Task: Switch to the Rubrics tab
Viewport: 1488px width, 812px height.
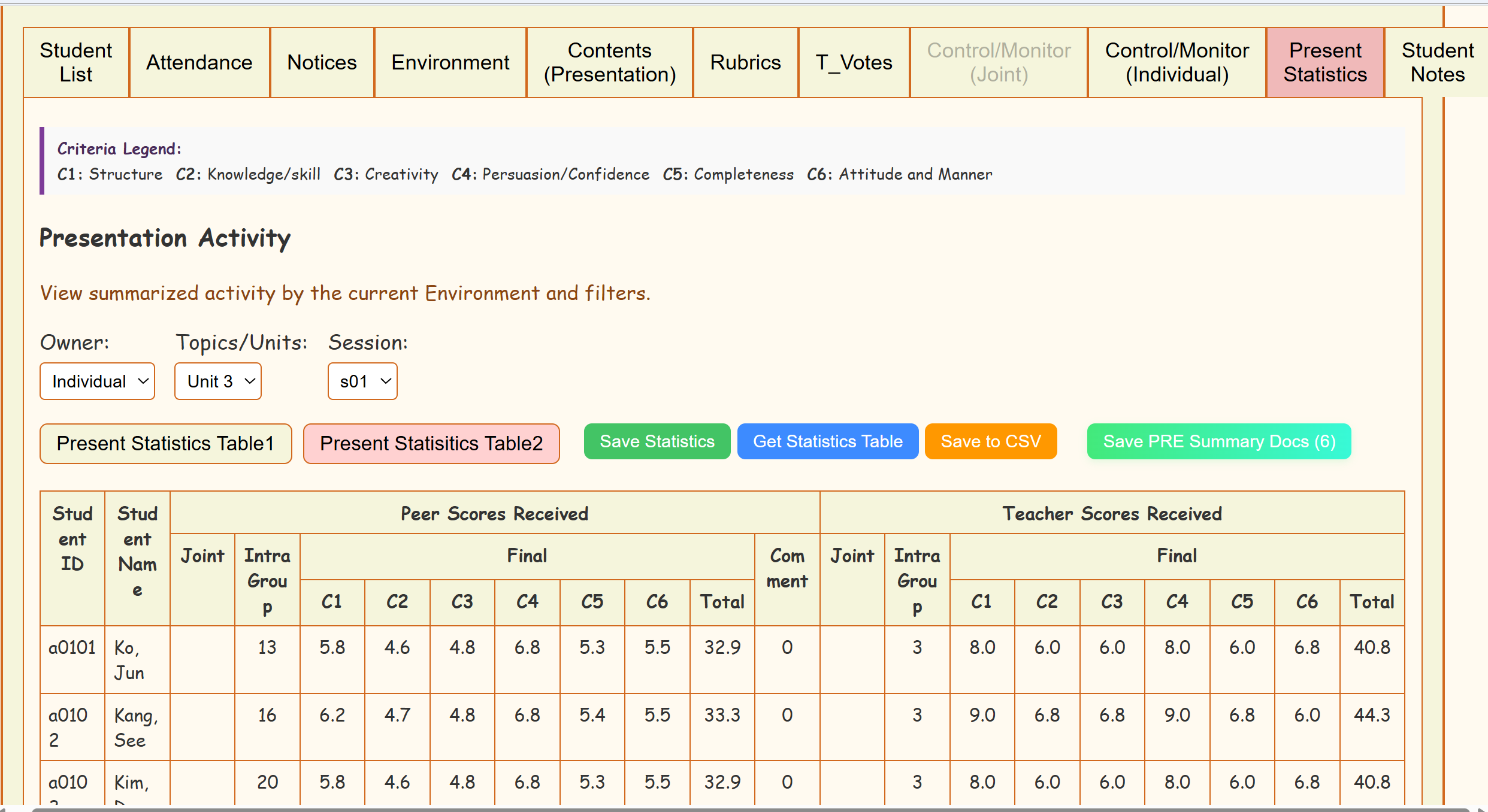Action: point(745,62)
